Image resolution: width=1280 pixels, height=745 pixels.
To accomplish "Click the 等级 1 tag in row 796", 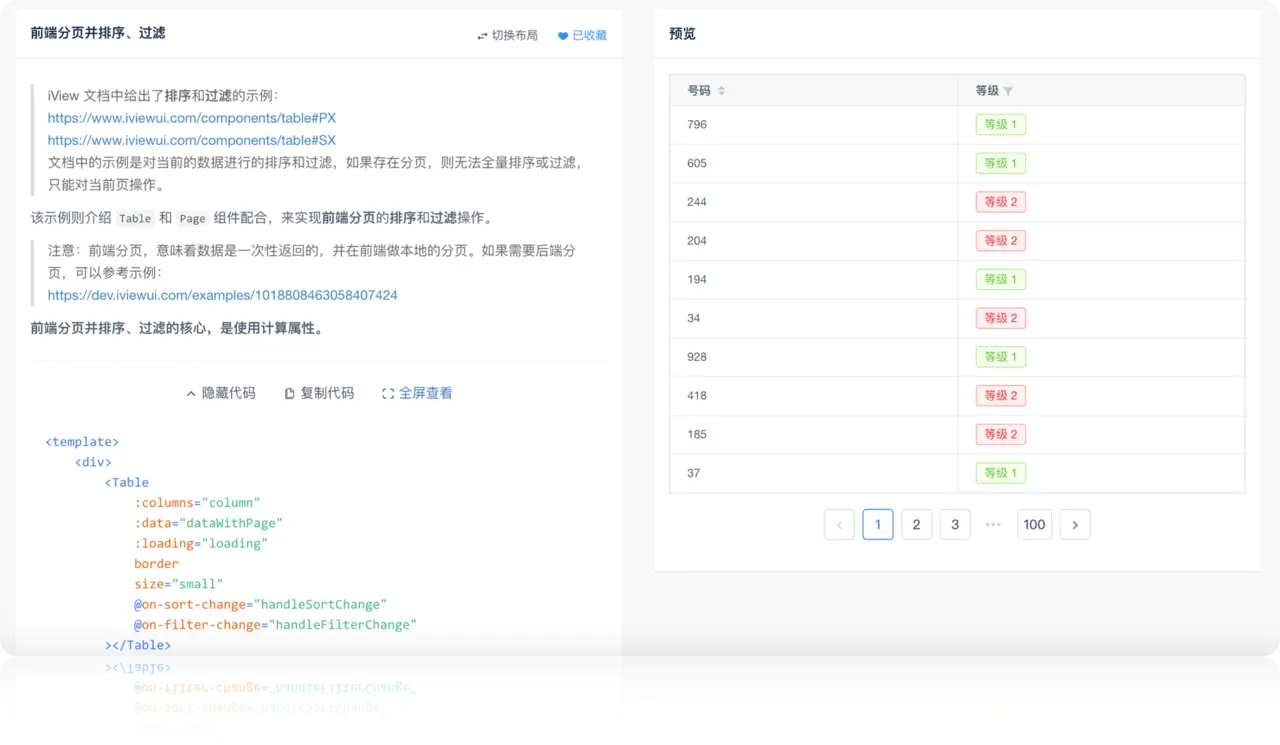I will [x=1001, y=125].
